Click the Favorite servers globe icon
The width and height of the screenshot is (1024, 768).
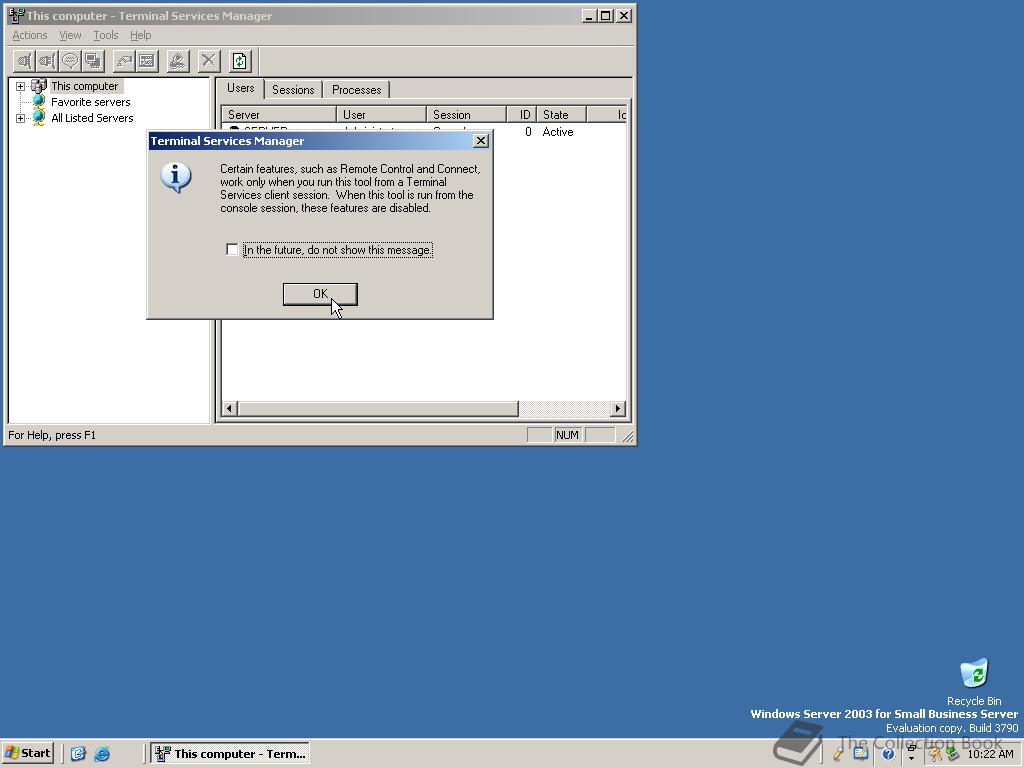tap(39, 102)
